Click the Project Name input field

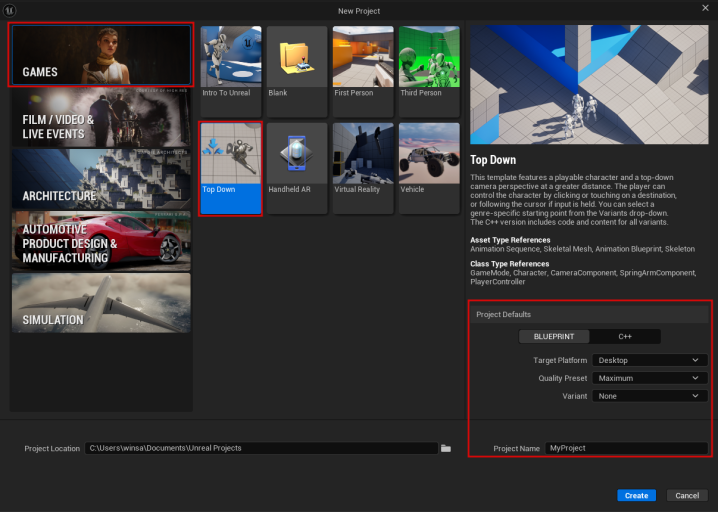(x=626, y=448)
